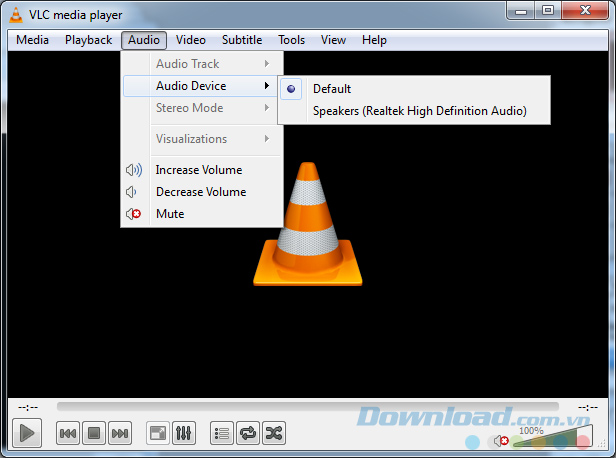Click elapsed time label
This screenshot has width=616, height=458.
(x=28, y=408)
